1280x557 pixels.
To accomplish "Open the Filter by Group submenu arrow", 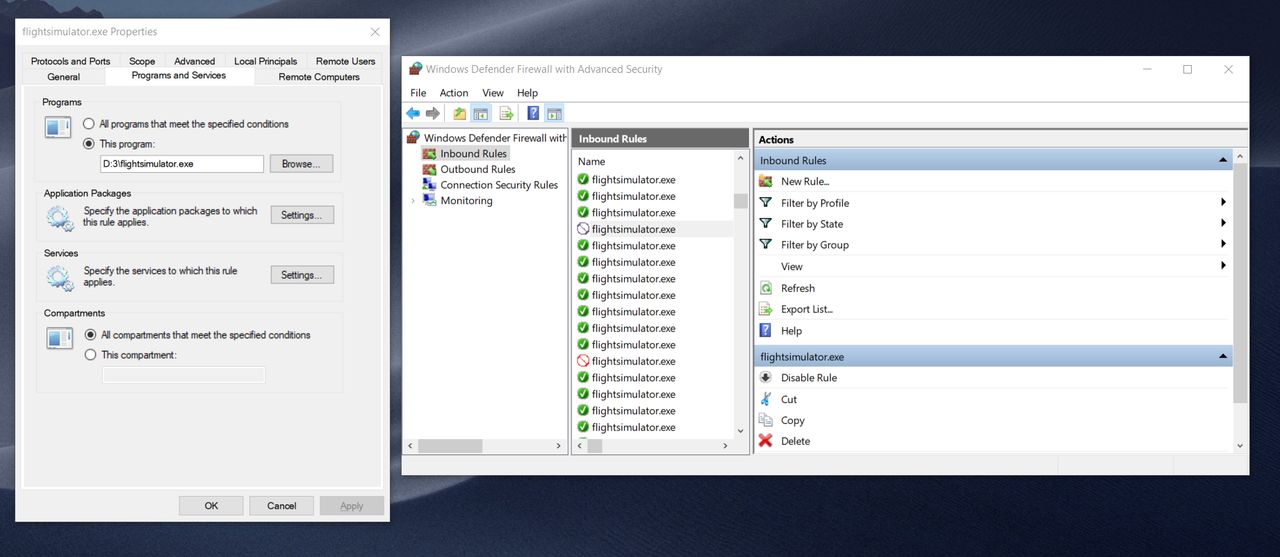I will pos(1224,244).
